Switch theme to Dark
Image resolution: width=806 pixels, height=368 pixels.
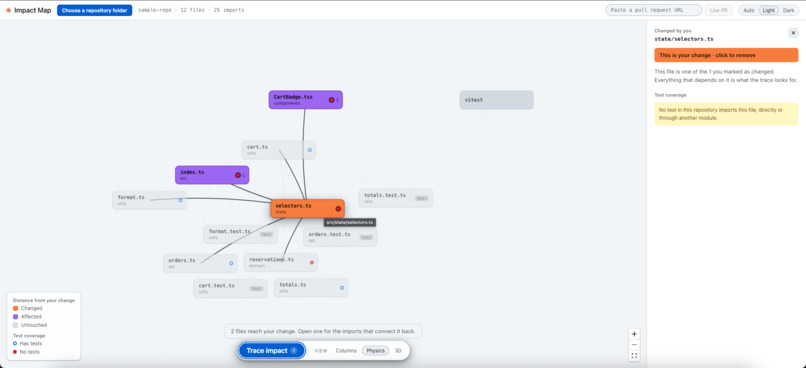789,10
